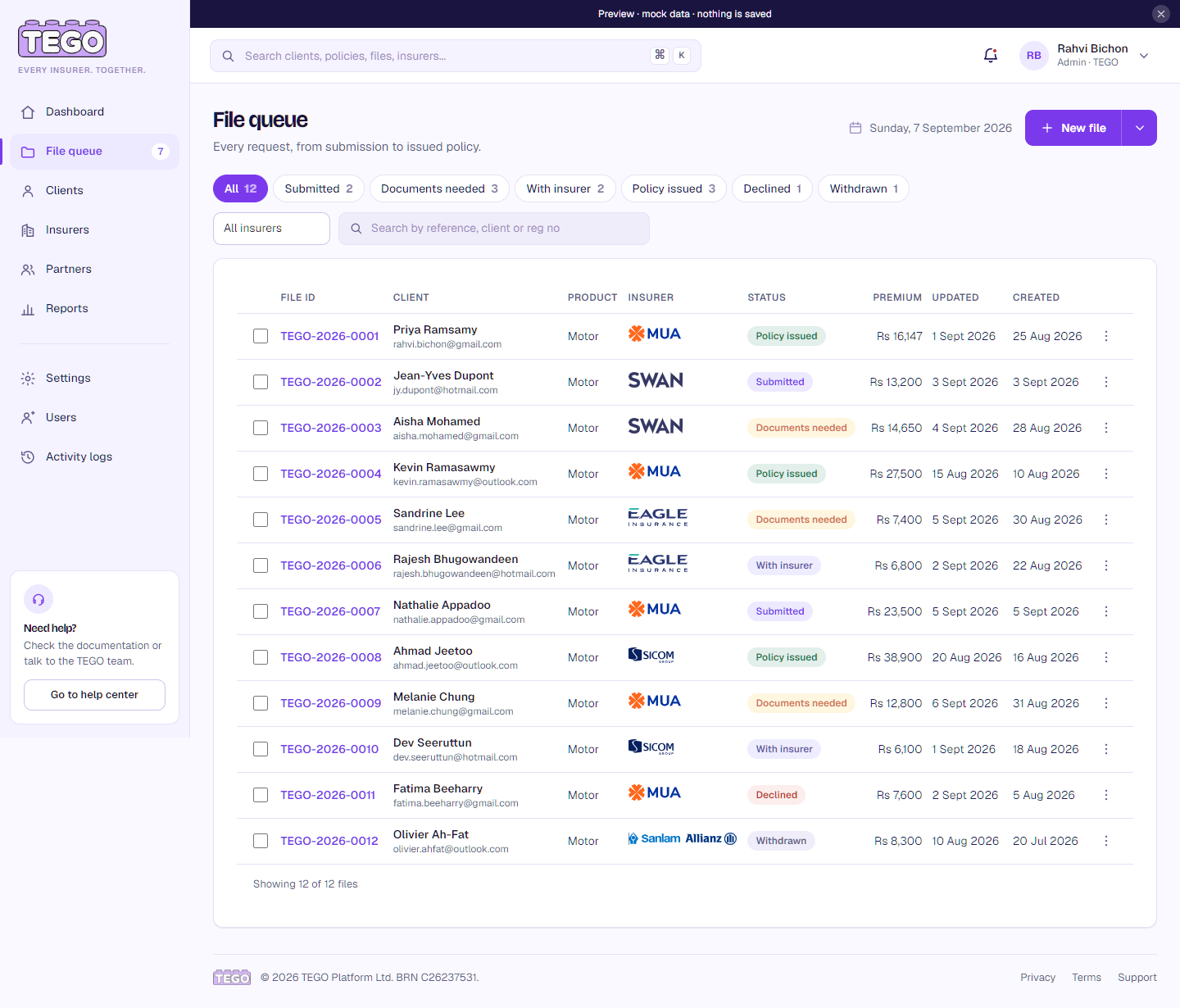Screen dimensions: 1180x1008
Task: Open the Rahvi Bichon account menu chevron
Action: [1144, 56]
